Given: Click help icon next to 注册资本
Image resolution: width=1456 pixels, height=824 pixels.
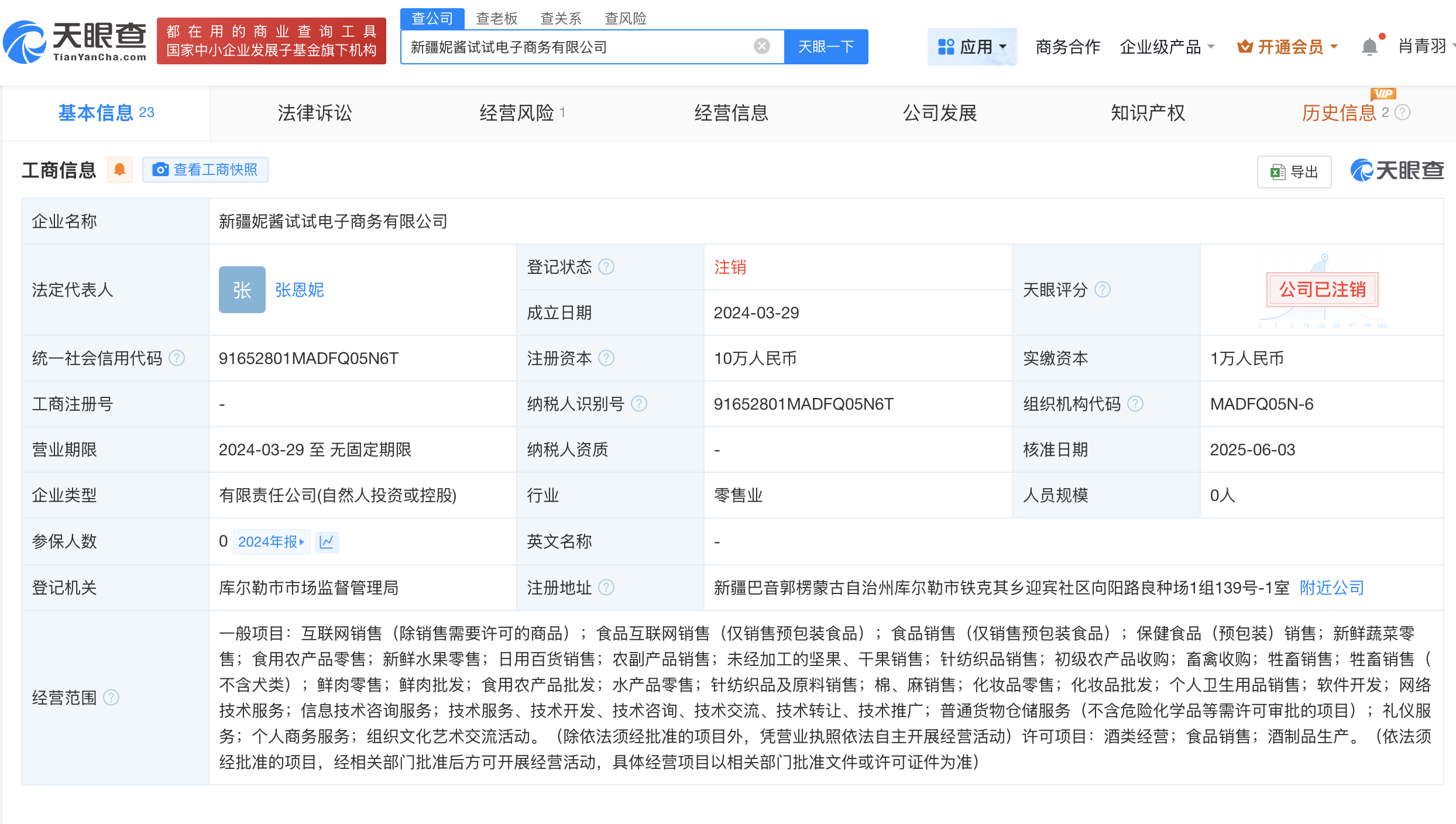Looking at the screenshot, I should pos(607,358).
